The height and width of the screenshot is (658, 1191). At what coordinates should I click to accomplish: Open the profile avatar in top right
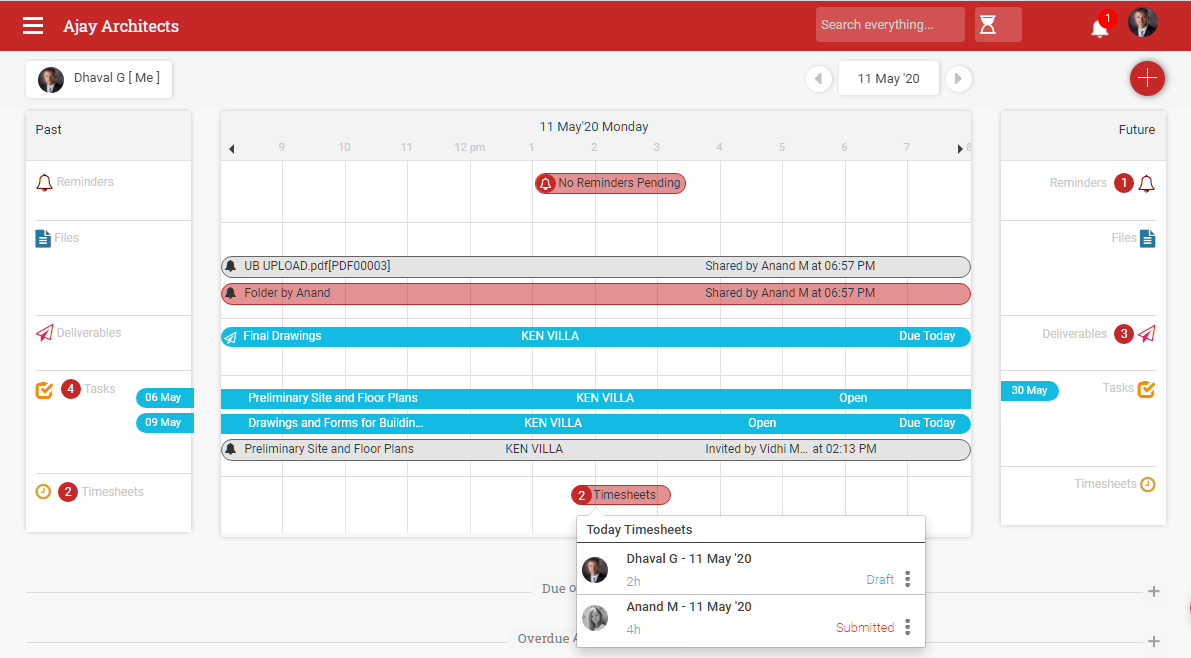[1143, 23]
